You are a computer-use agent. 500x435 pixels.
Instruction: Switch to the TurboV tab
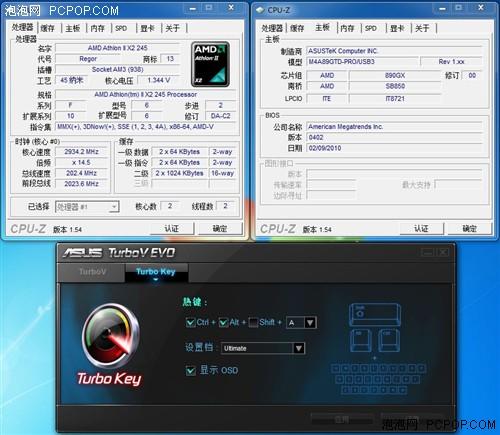click(92, 272)
